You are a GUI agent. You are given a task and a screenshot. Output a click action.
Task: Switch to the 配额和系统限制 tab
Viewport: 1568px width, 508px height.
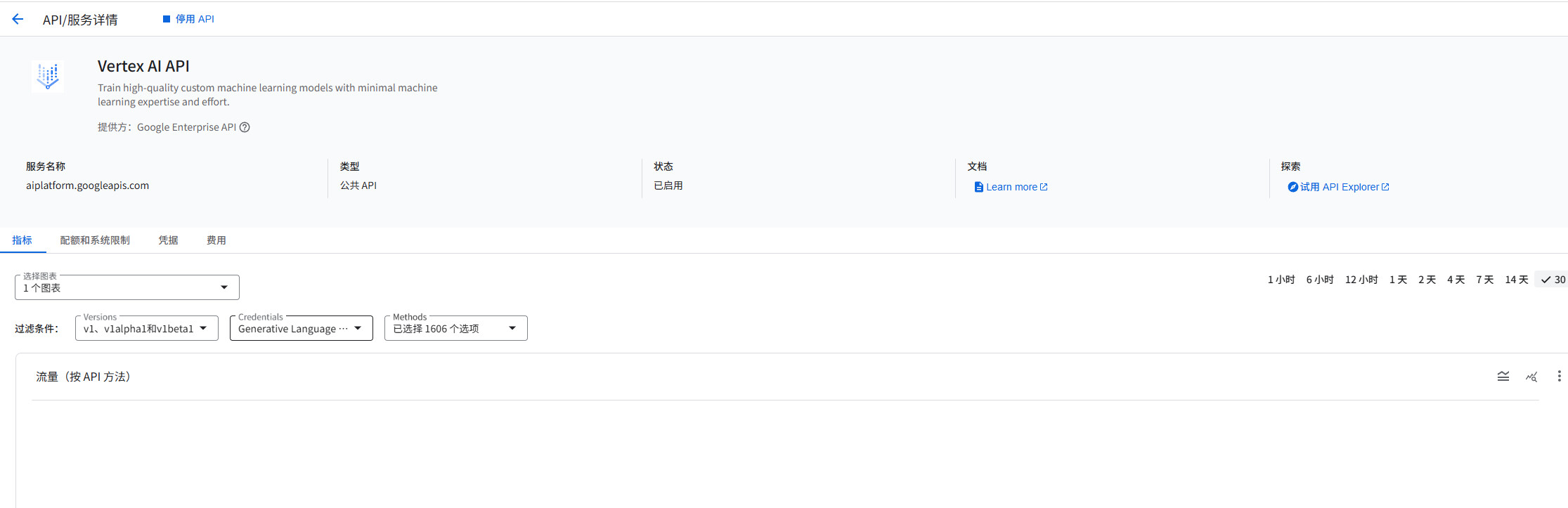click(x=95, y=240)
